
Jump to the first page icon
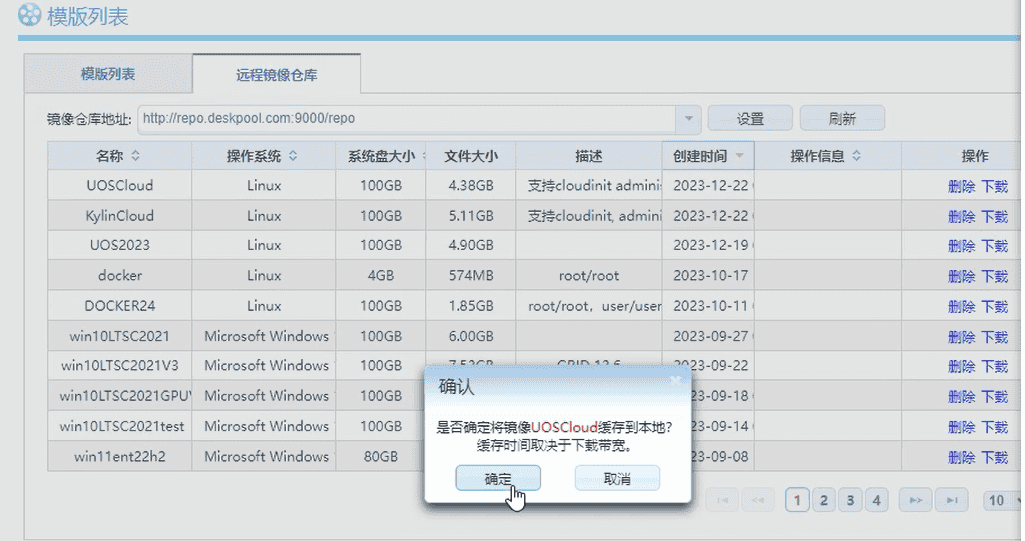click(722, 500)
